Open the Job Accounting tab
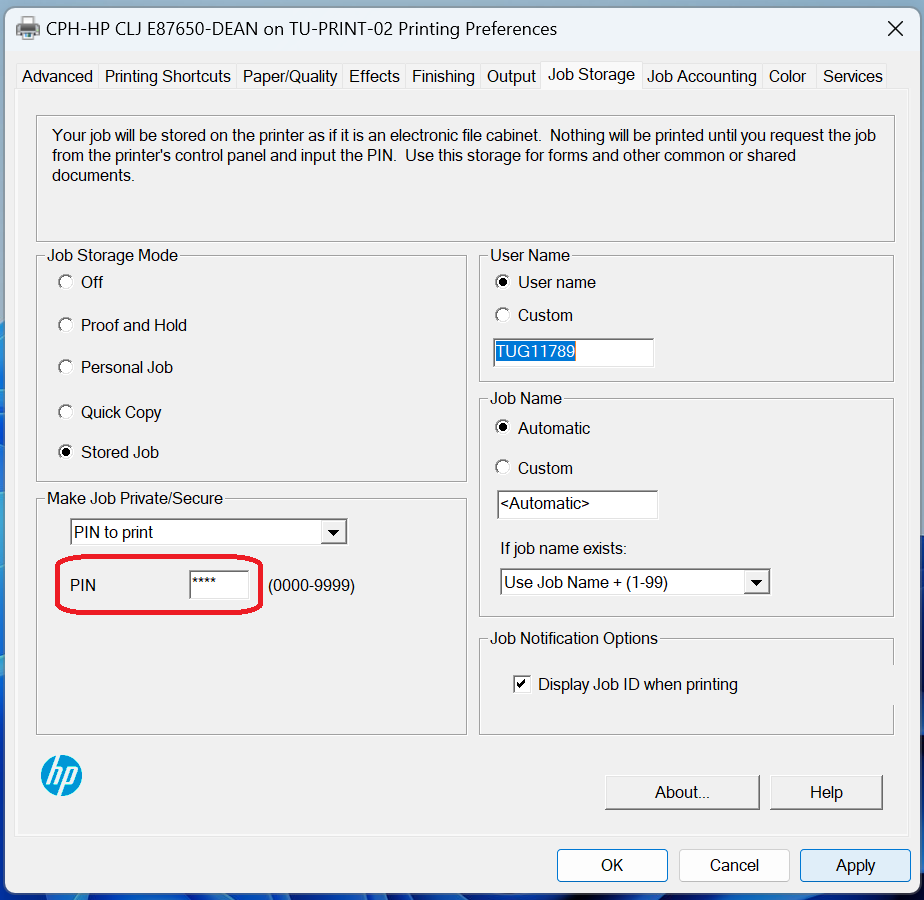The image size is (924, 900). (701, 77)
